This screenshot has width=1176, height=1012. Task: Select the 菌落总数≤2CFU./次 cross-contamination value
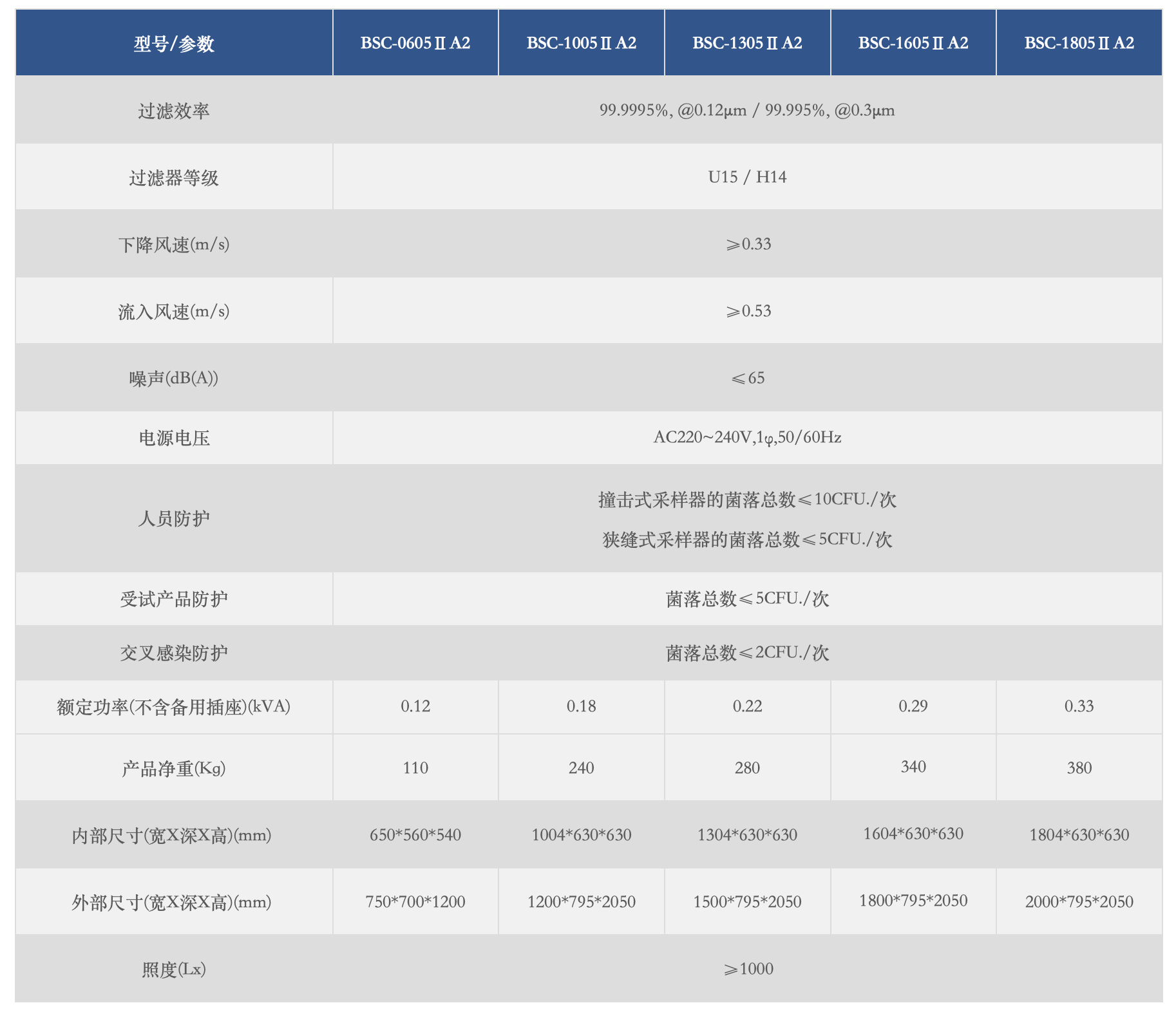click(x=746, y=652)
